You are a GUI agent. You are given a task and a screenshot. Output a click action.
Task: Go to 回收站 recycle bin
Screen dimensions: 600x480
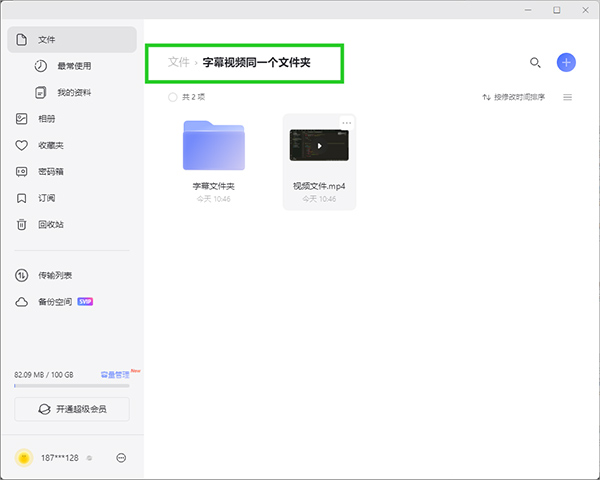tap(50, 224)
